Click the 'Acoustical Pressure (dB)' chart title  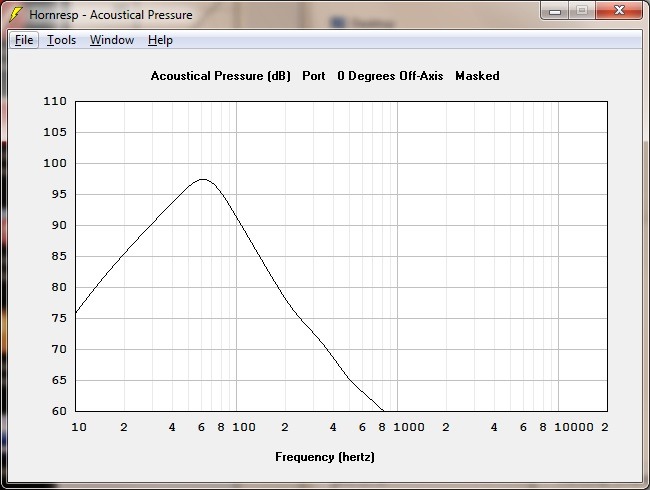click(221, 76)
